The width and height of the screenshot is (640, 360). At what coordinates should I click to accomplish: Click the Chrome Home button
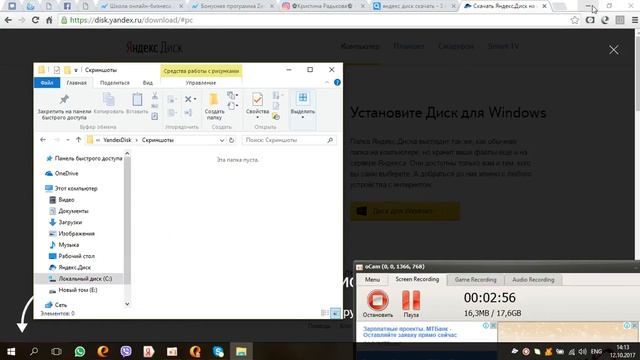point(49,20)
